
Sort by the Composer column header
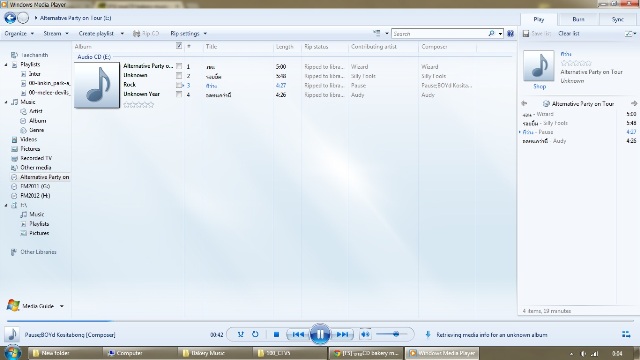coord(434,47)
